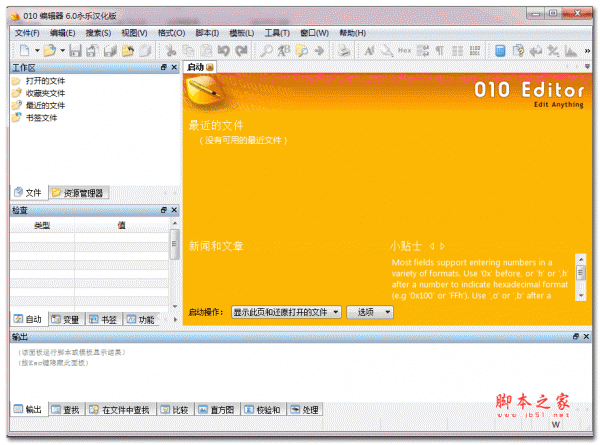The width and height of the screenshot is (600, 445).
Task: Expand the Open File dropdown arrow
Action: [62, 50]
